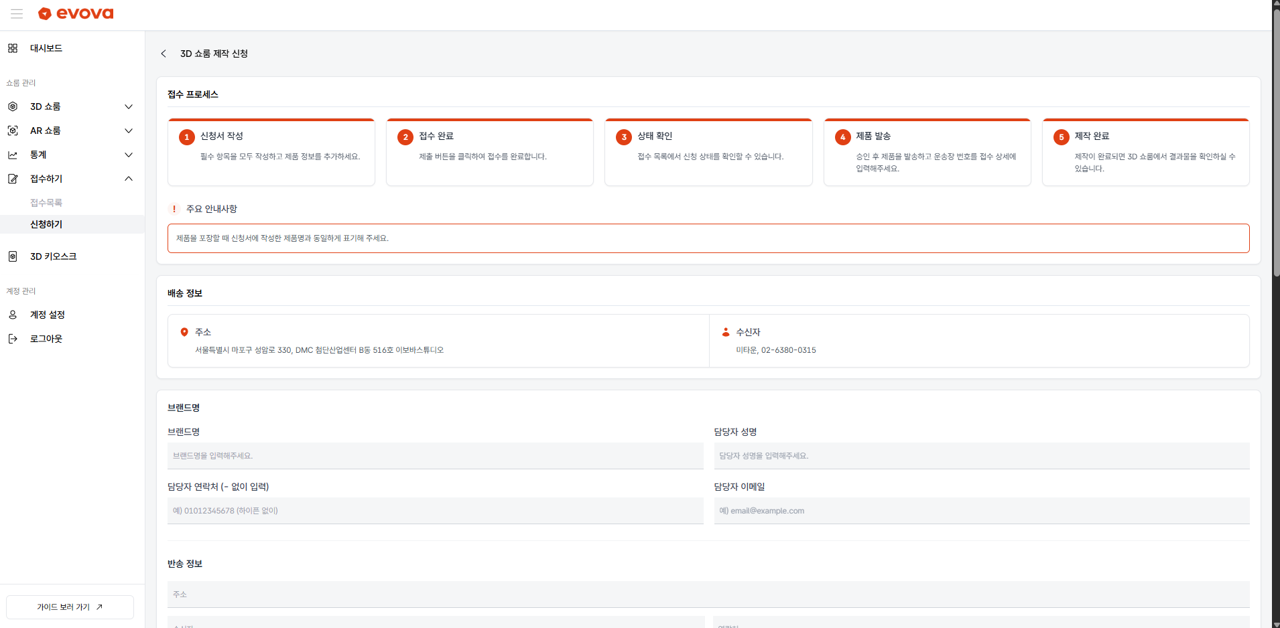Click the 계정 설정 user icon
This screenshot has height=628, width=1280.
click(13, 315)
